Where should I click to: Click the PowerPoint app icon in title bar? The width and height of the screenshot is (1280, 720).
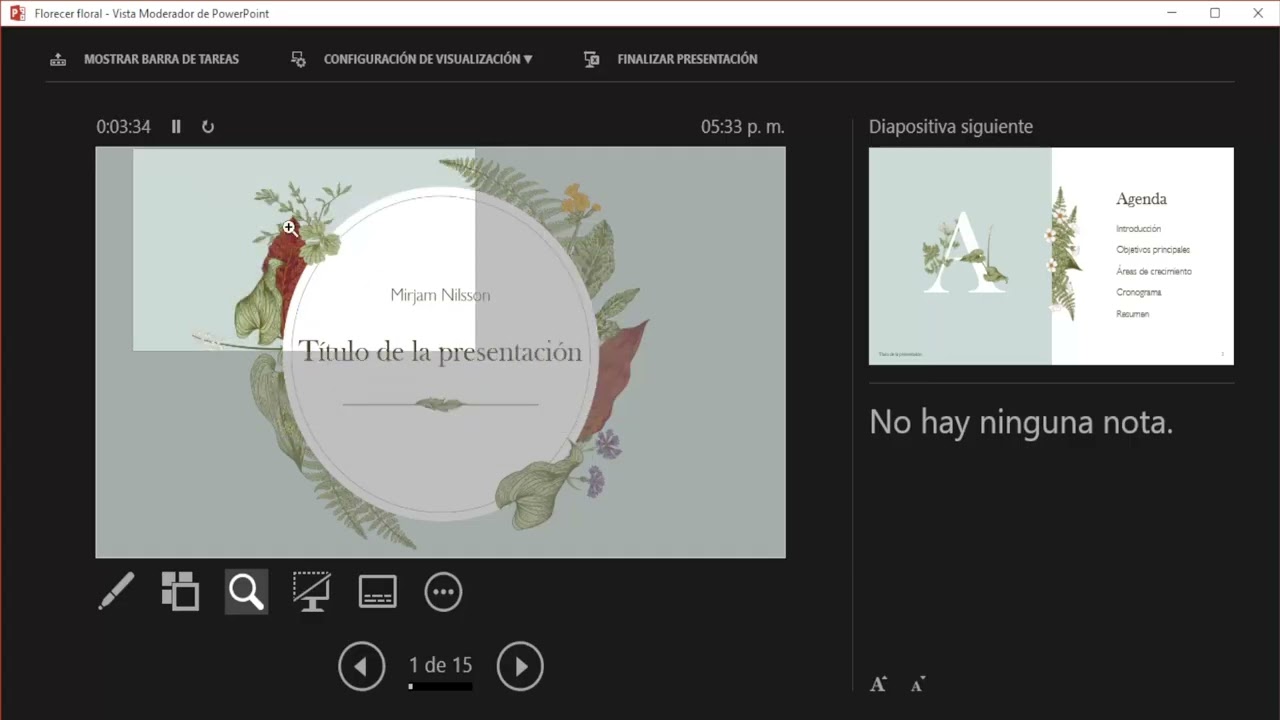tap(17, 13)
